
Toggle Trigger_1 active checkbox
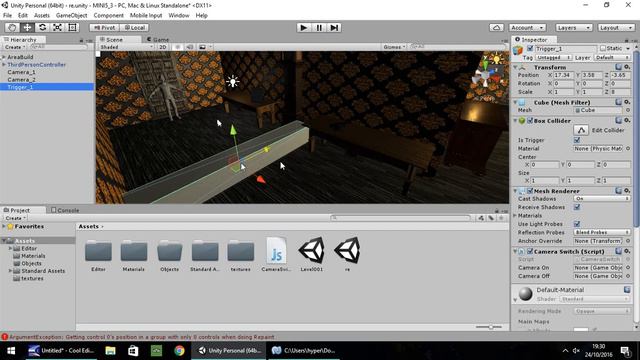(530, 49)
